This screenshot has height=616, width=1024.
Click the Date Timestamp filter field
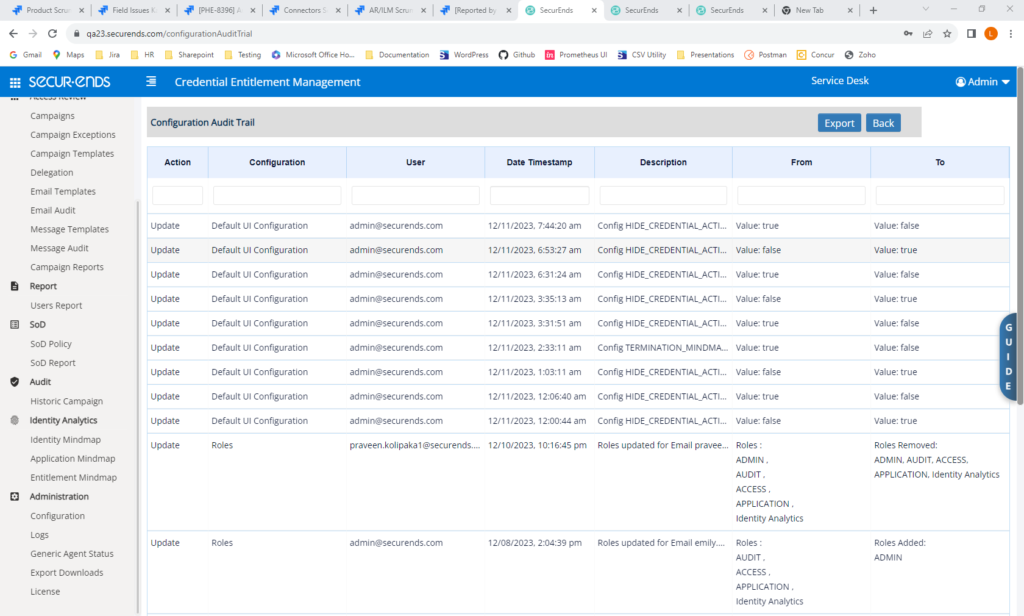(539, 195)
